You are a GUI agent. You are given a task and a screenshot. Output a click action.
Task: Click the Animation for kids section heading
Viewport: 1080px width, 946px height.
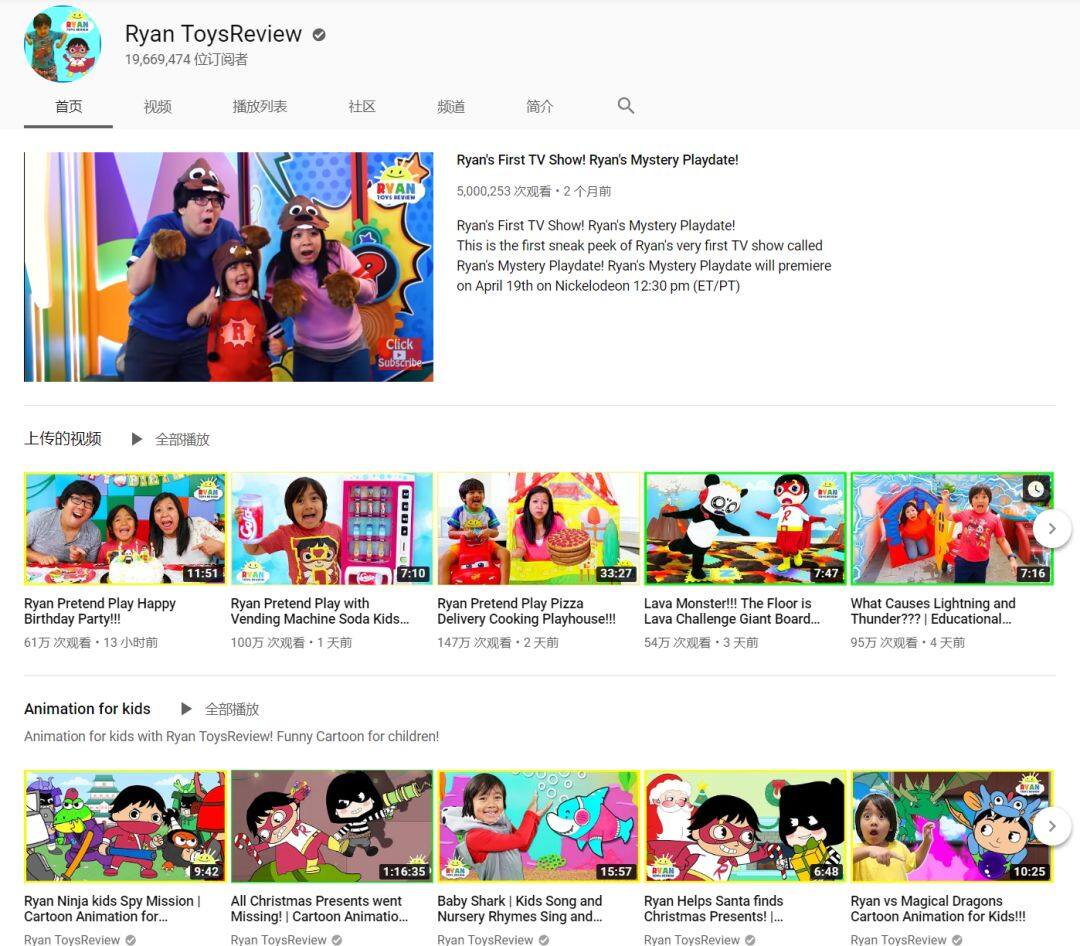pos(87,709)
